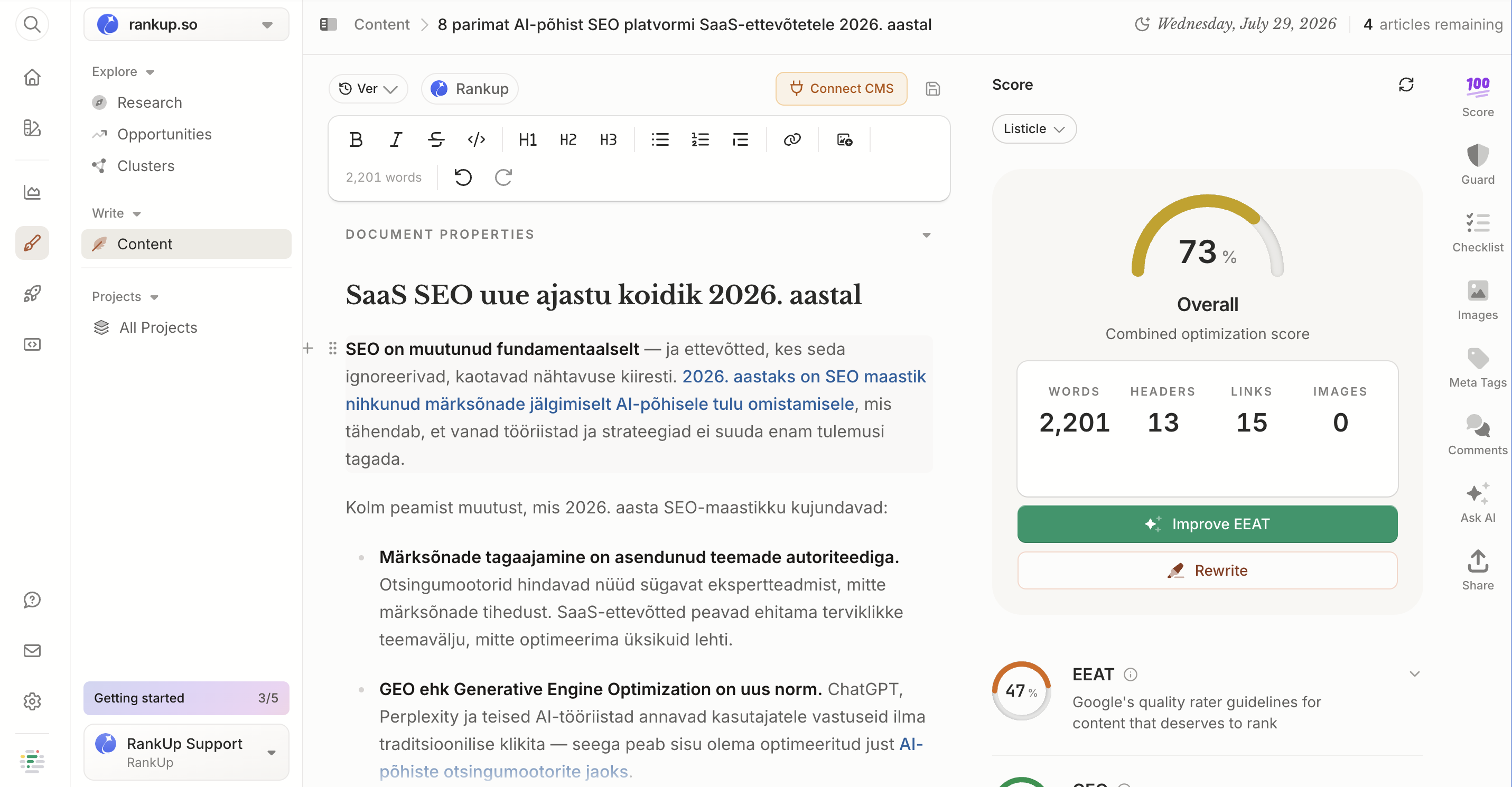Click the drag handle beside first paragraph

point(332,349)
